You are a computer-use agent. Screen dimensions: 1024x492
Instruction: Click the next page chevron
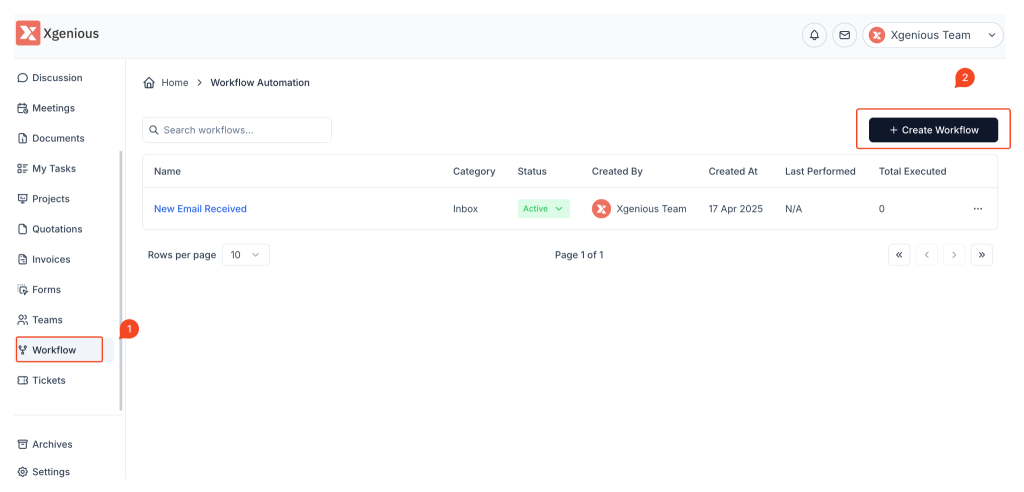click(x=954, y=255)
